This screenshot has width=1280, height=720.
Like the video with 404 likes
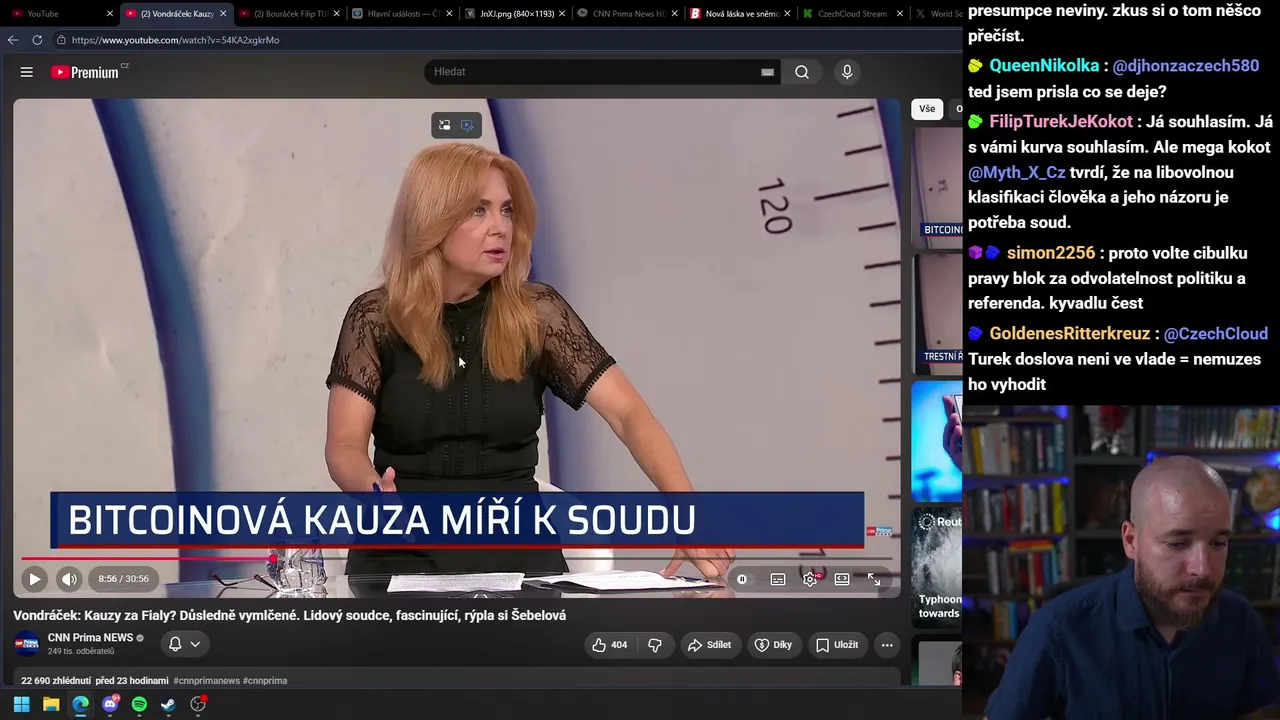[x=609, y=645]
